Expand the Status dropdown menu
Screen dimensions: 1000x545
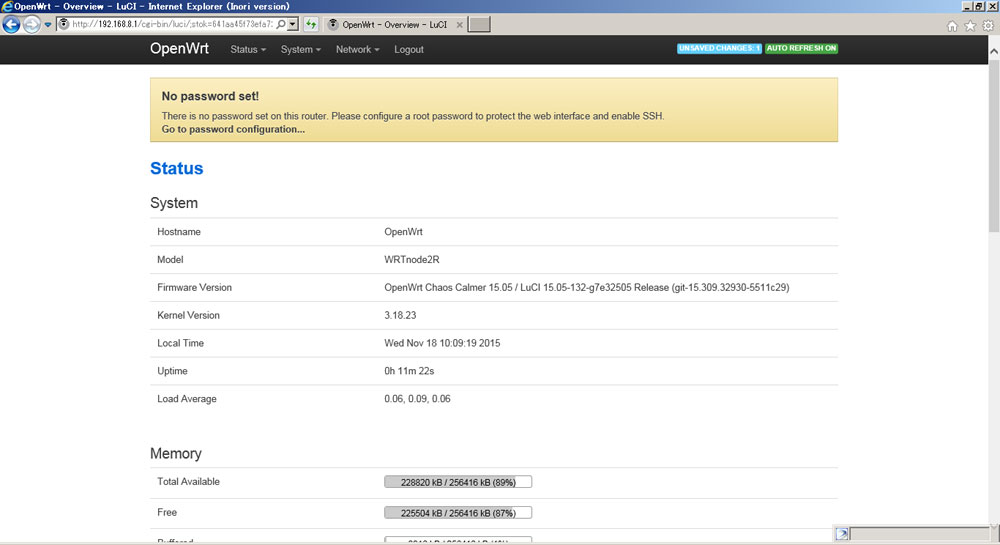pyautogui.click(x=247, y=49)
